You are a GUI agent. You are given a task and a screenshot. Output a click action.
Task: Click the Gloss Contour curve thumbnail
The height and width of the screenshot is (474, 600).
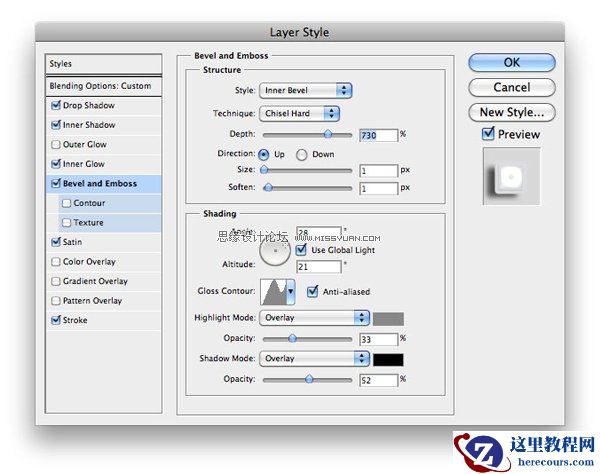tap(274, 292)
